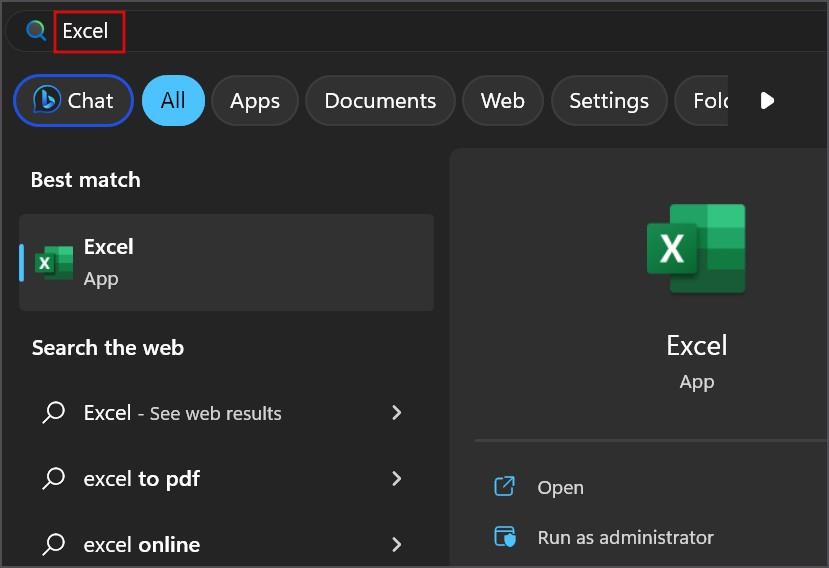
Task: Open the Bing Chat filter
Action: pyautogui.click(x=73, y=100)
